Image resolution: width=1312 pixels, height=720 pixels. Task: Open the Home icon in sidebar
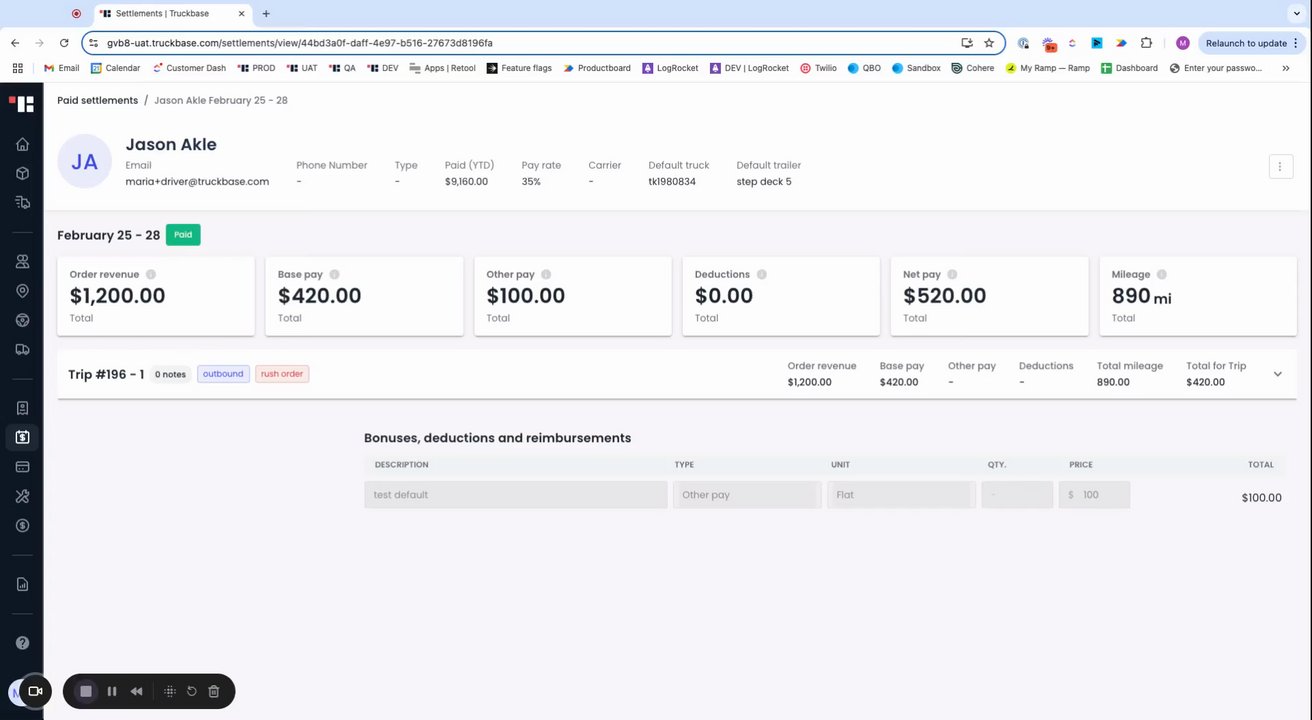(22, 144)
